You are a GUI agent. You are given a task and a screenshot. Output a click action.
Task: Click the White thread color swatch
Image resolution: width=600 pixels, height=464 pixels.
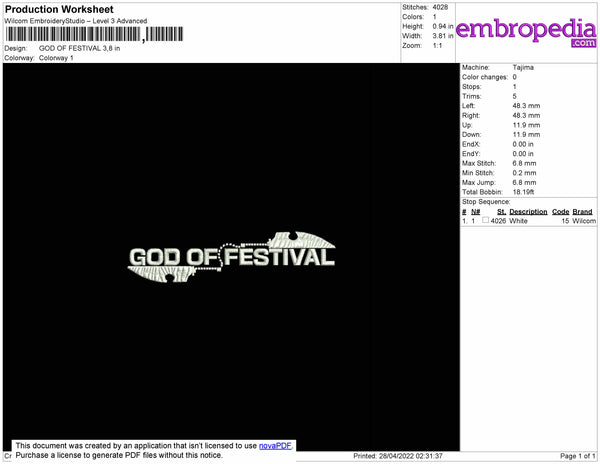pos(485,220)
